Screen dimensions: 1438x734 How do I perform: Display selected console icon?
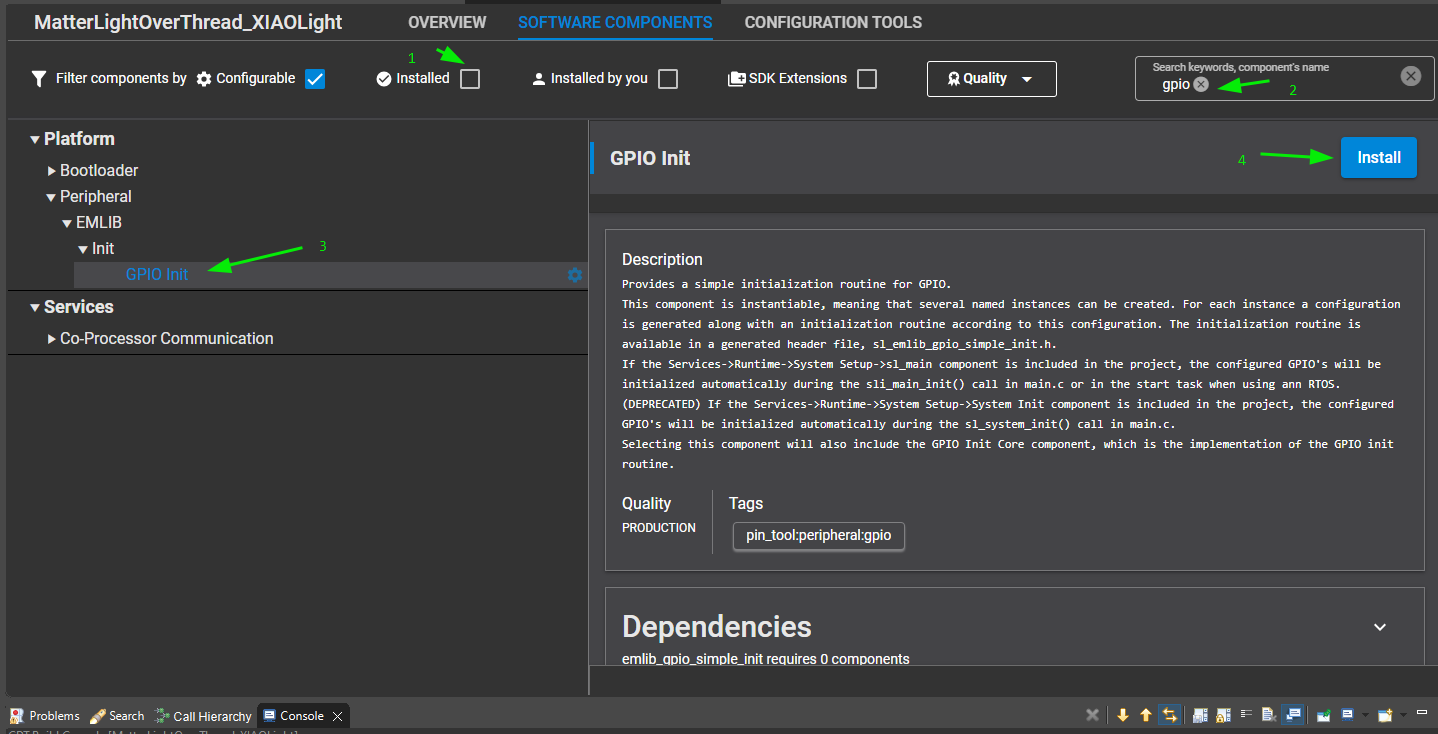pyautogui.click(x=1347, y=715)
